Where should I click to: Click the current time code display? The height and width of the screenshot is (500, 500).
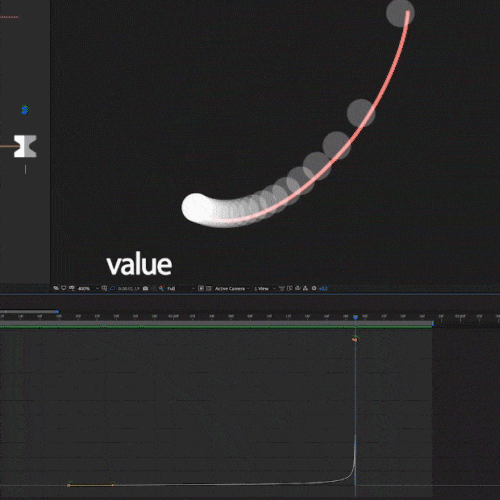[129, 289]
